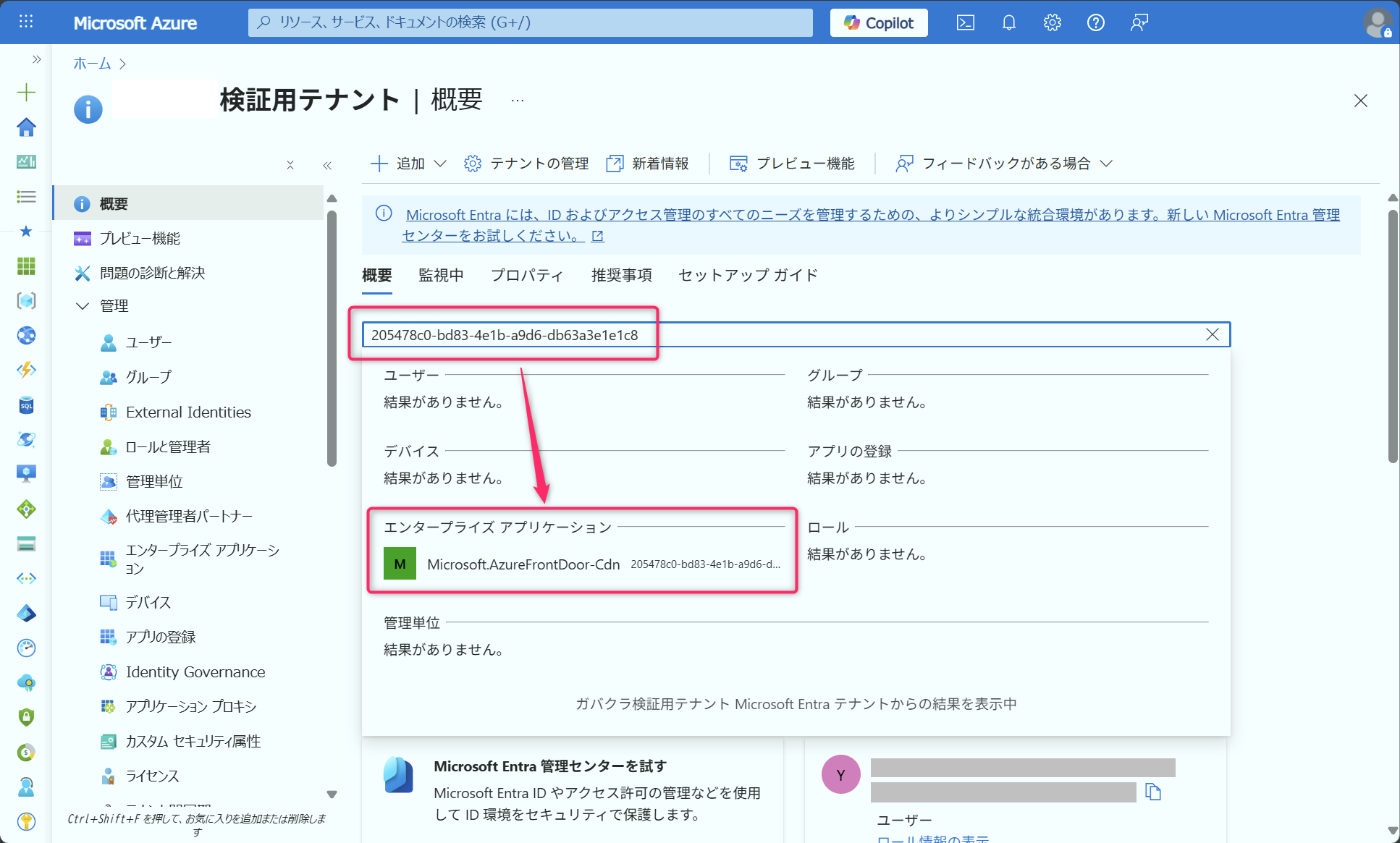1400x843 pixels.
Task: Send feedback via the feedback person icon
Action: click(x=1139, y=22)
